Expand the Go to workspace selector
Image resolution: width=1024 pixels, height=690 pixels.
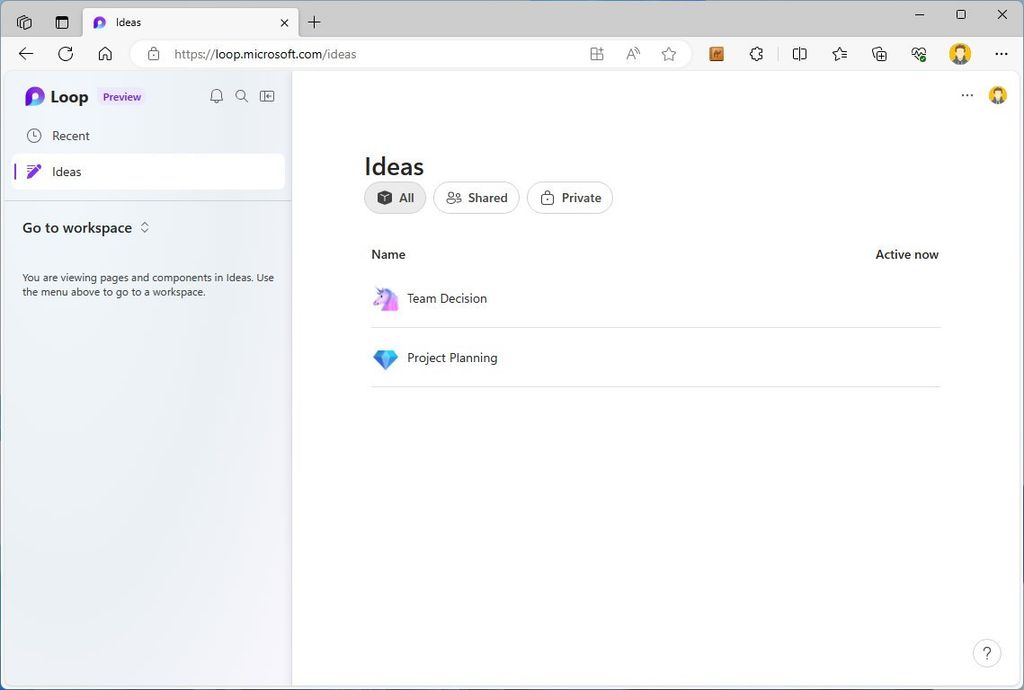(86, 227)
